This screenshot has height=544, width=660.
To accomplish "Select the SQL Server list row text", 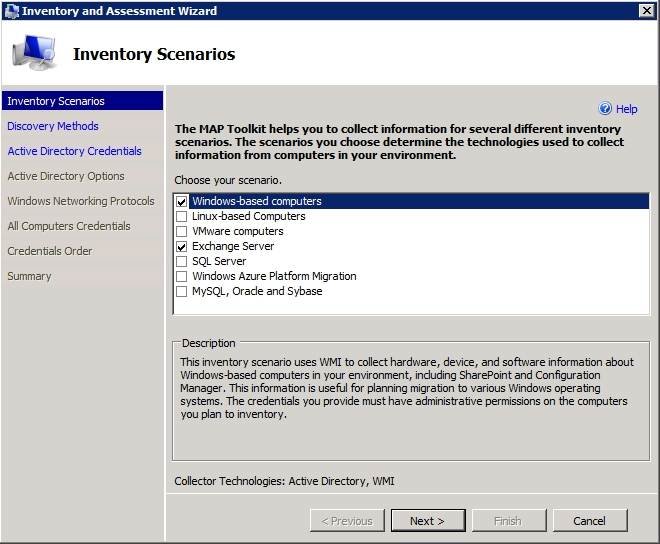I will click(219, 261).
